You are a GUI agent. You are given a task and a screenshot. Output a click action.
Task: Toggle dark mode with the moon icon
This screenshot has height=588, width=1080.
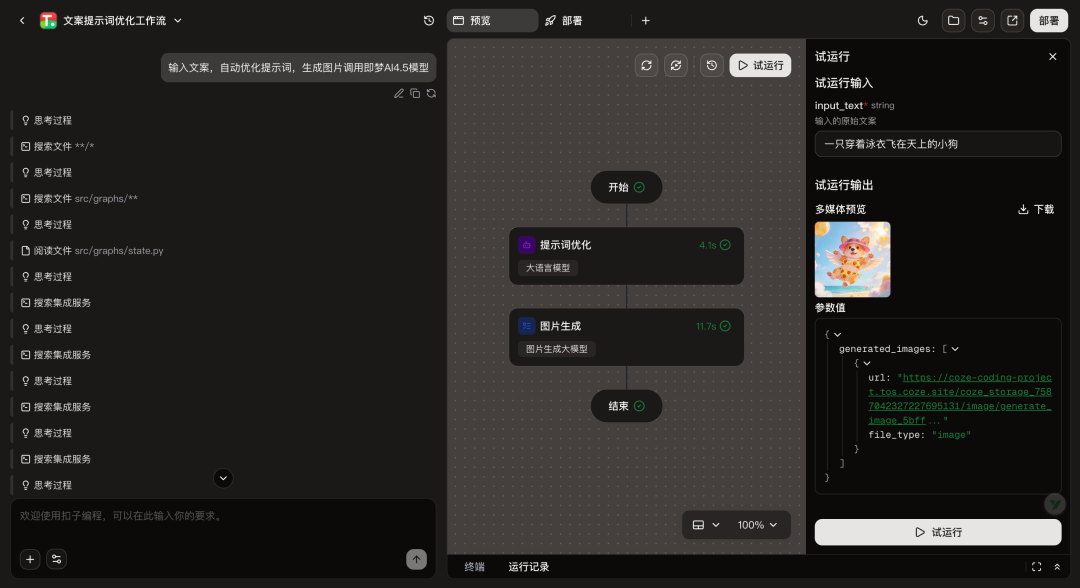(922, 20)
